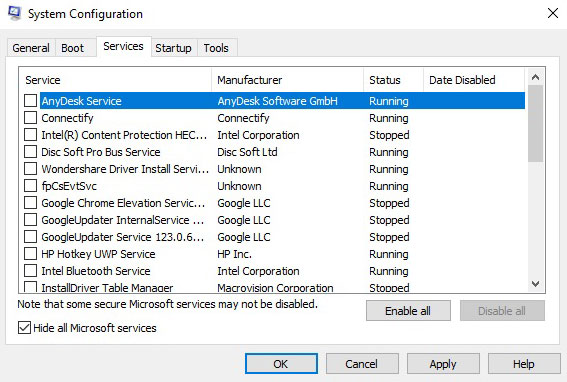567x382 pixels.
Task: Check the GoogleUpdater InternalService checkbox
Action: [x=30, y=220]
